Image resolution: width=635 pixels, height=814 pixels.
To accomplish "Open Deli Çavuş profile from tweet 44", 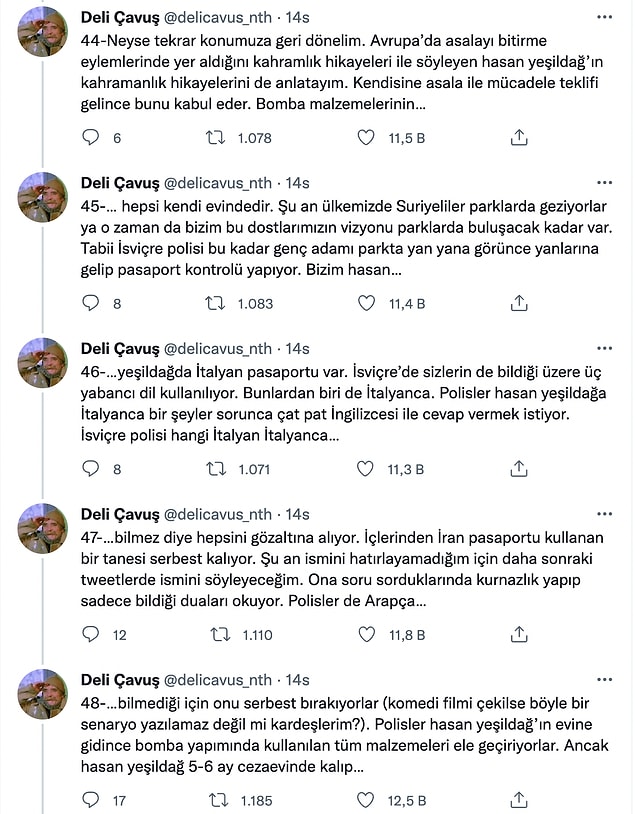I will 117,17.
